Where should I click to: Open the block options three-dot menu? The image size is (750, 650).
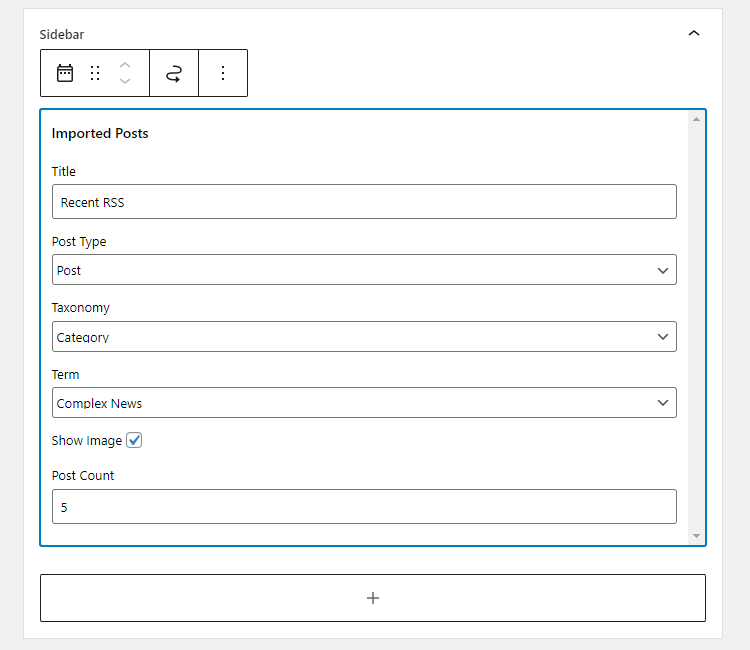(x=223, y=73)
